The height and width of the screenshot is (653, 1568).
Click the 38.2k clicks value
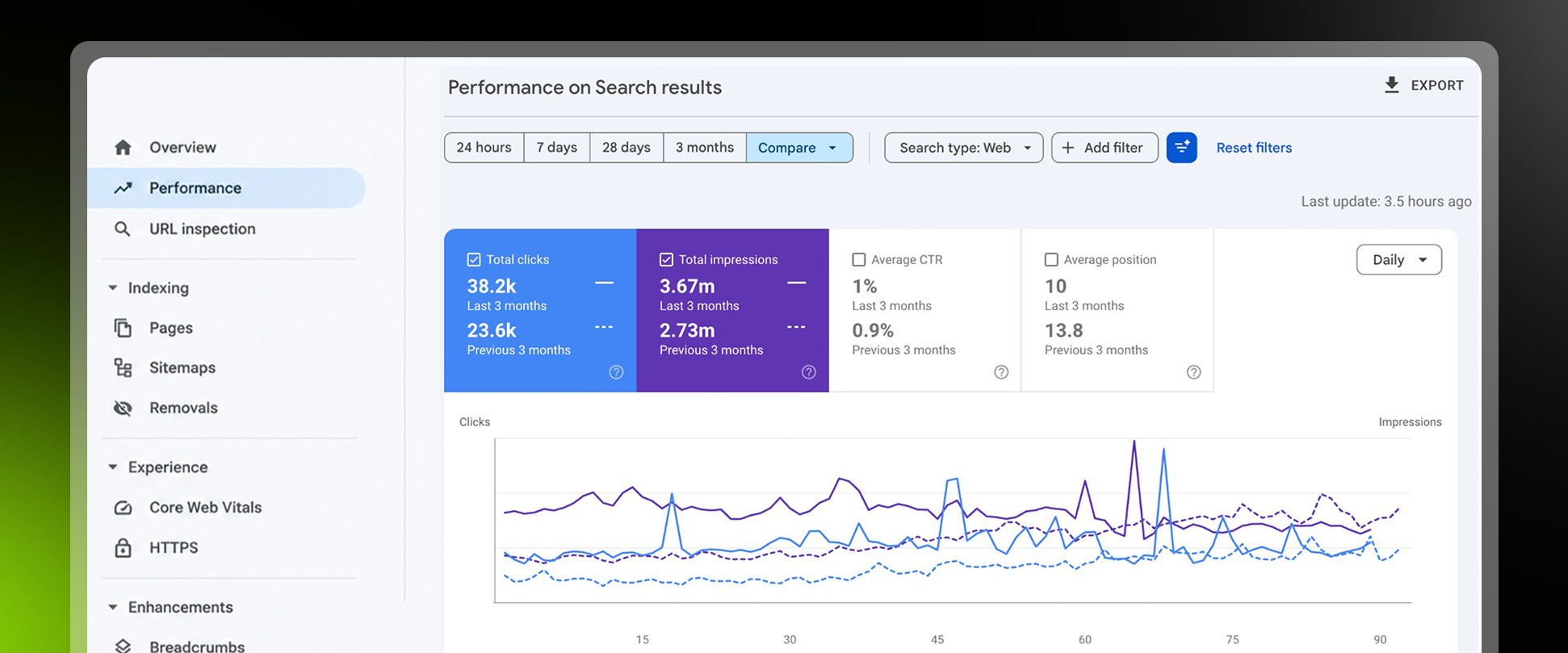click(492, 287)
